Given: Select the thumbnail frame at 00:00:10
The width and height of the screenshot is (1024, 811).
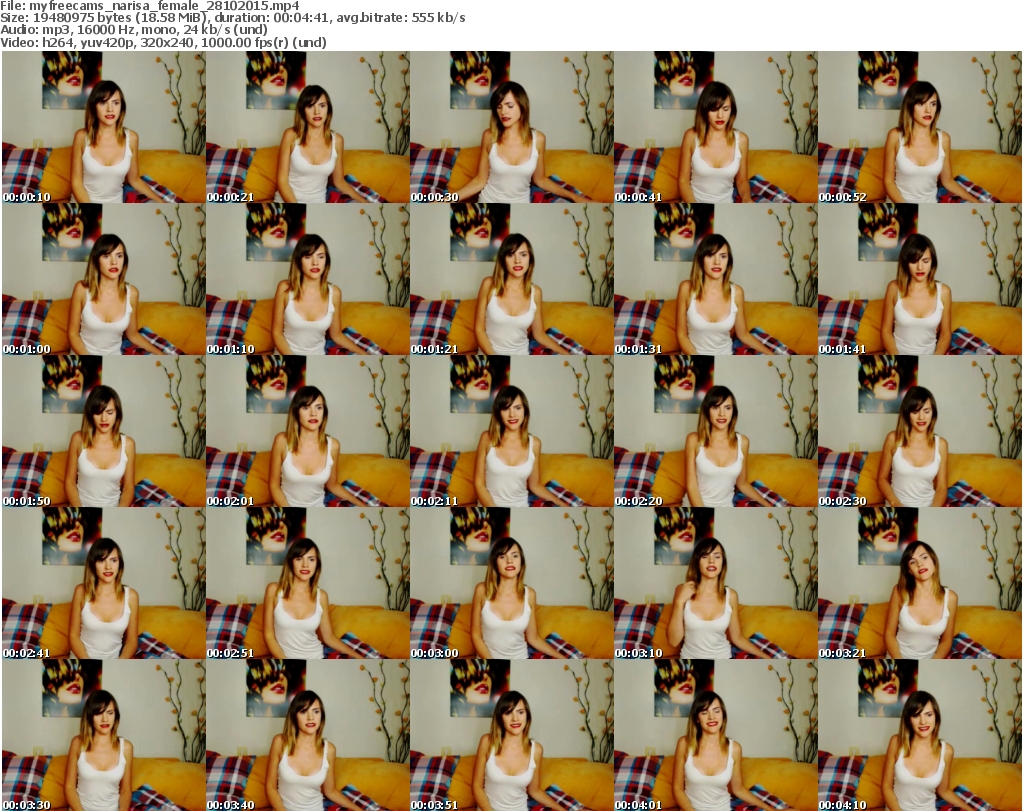Looking at the screenshot, I should pos(104,127).
